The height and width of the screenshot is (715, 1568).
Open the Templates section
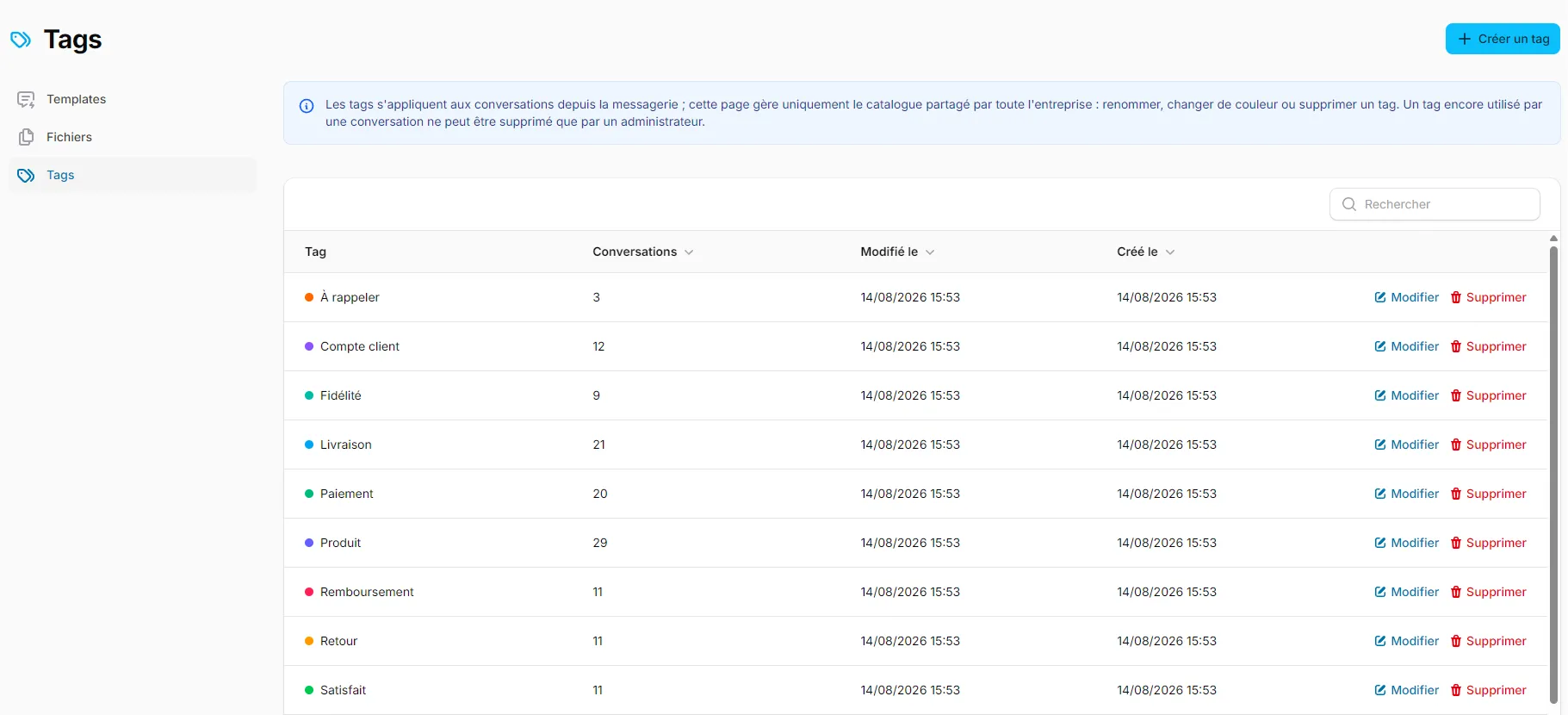pos(133,99)
